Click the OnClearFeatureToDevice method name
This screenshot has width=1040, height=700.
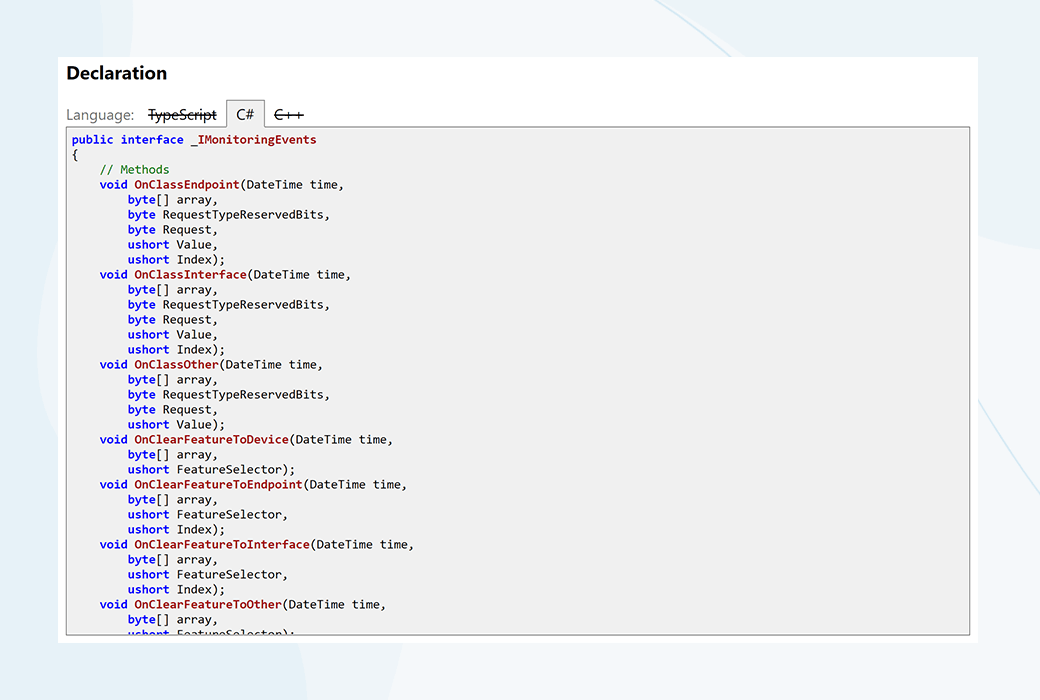tap(211, 440)
